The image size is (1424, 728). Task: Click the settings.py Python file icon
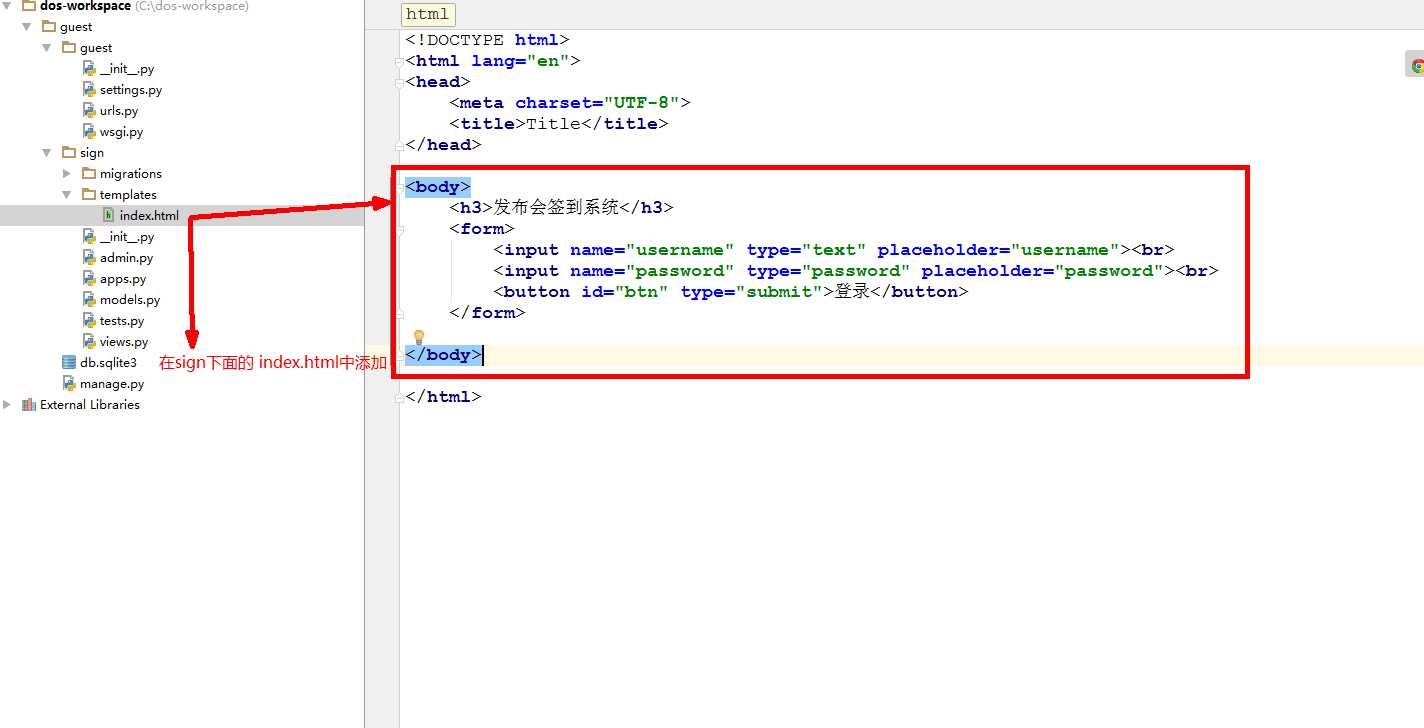point(89,90)
